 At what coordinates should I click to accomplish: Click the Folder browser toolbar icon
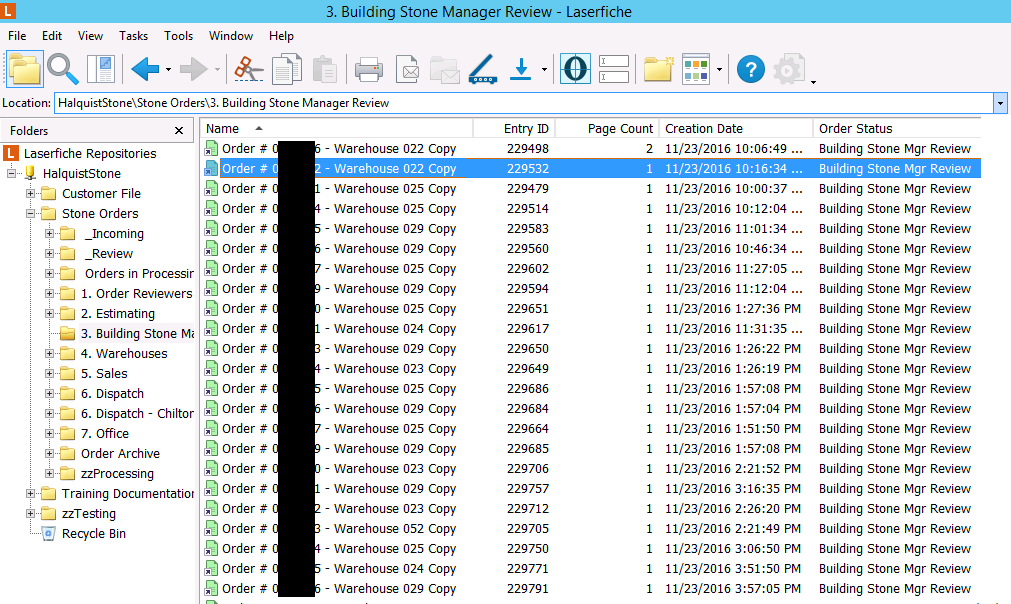tap(25, 69)
